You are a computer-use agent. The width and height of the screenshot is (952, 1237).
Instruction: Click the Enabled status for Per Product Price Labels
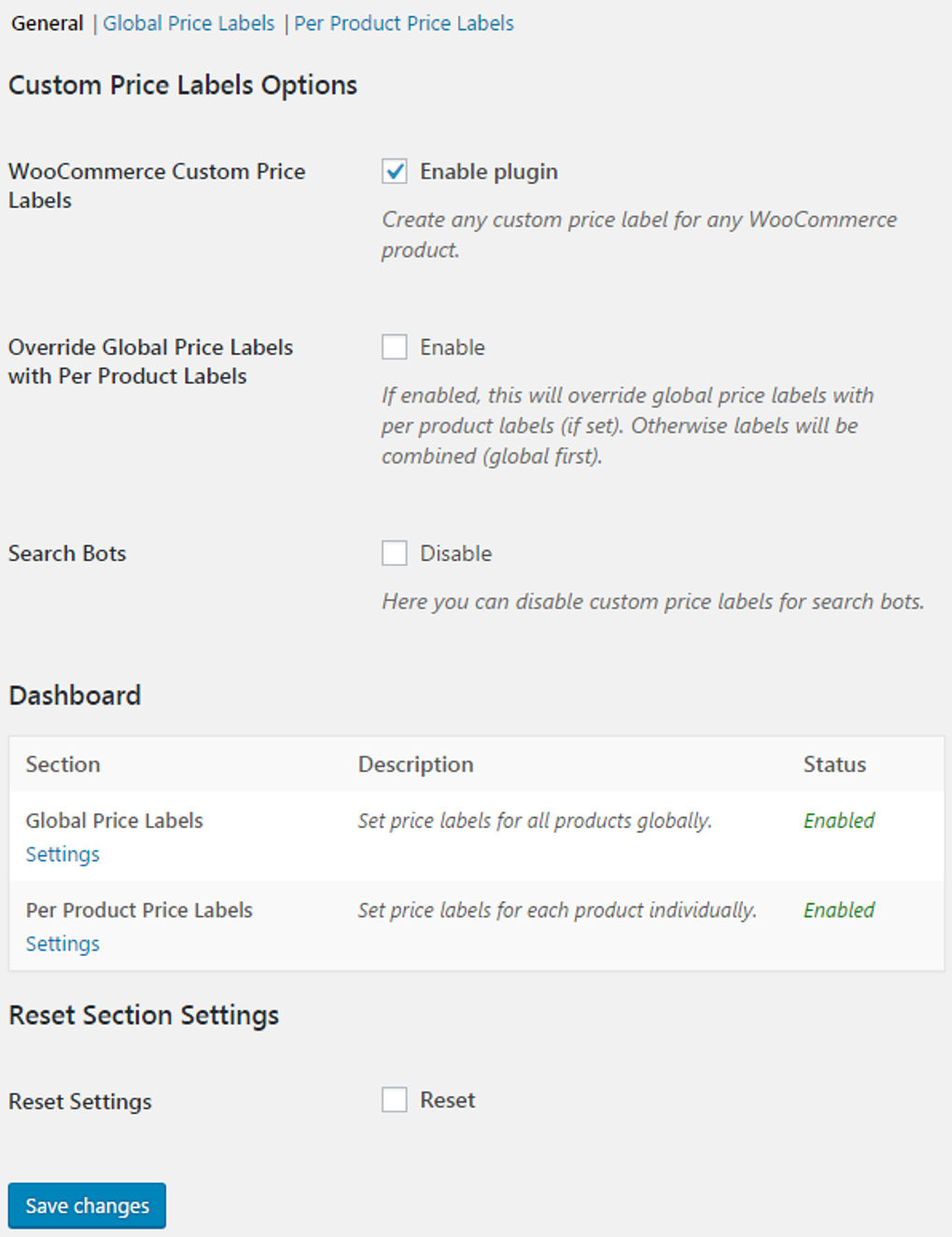[838, 910]
